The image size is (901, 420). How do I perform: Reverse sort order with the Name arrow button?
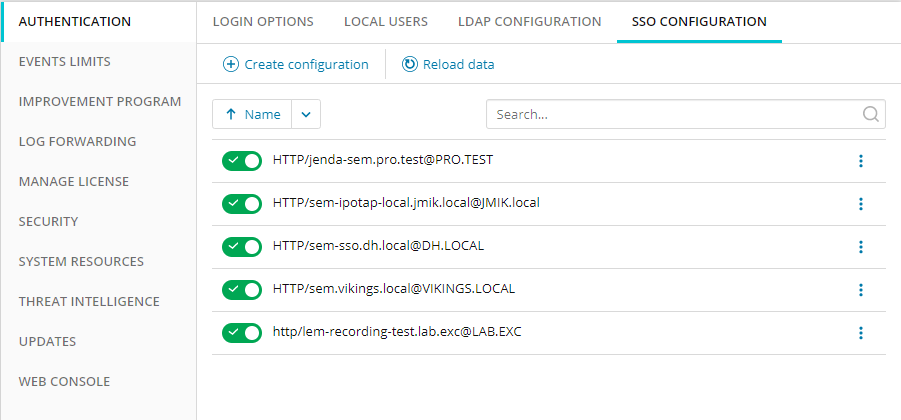pyautogui.click(x=252, y=114)
